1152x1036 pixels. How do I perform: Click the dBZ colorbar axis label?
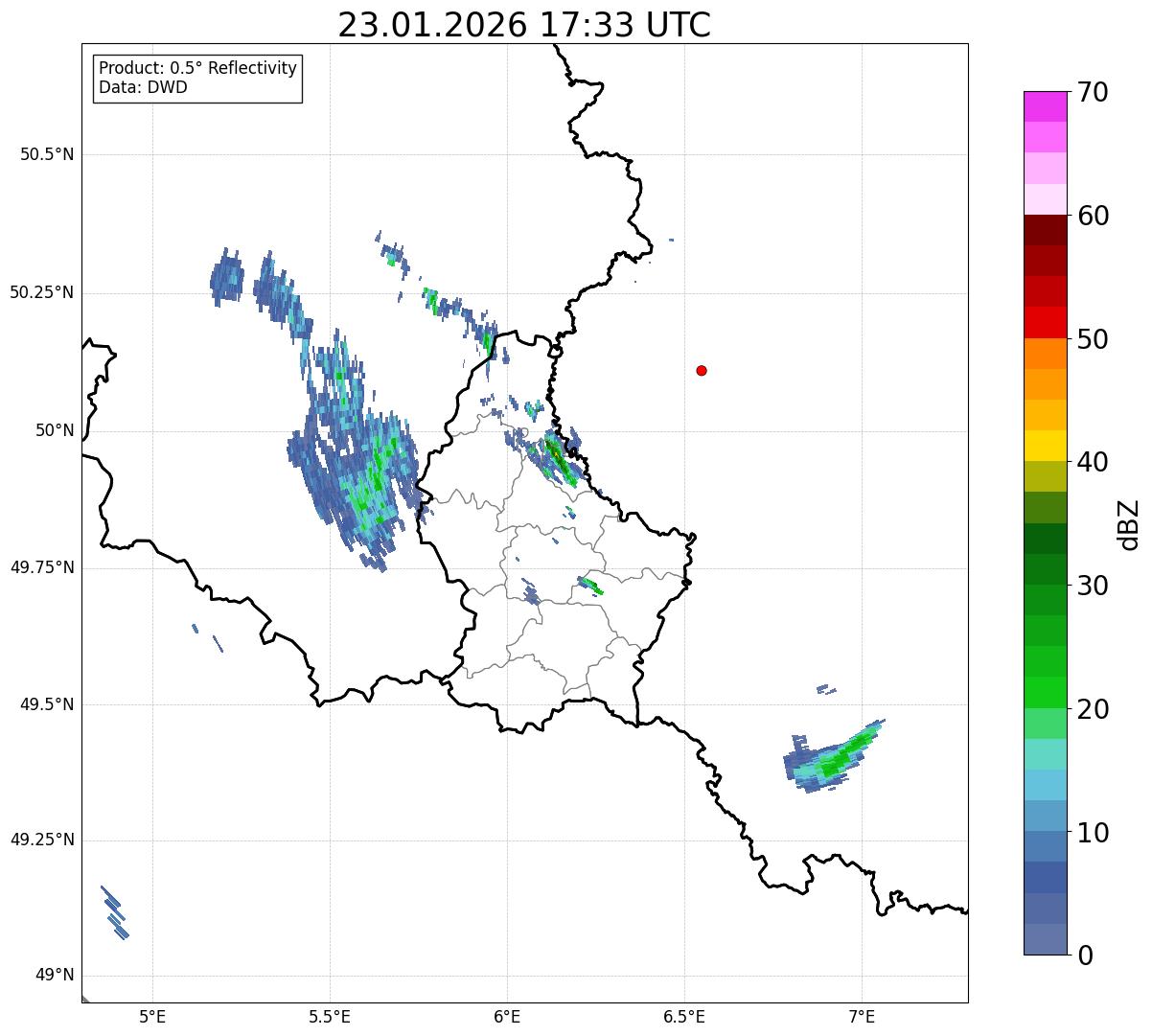[1129, 524]
